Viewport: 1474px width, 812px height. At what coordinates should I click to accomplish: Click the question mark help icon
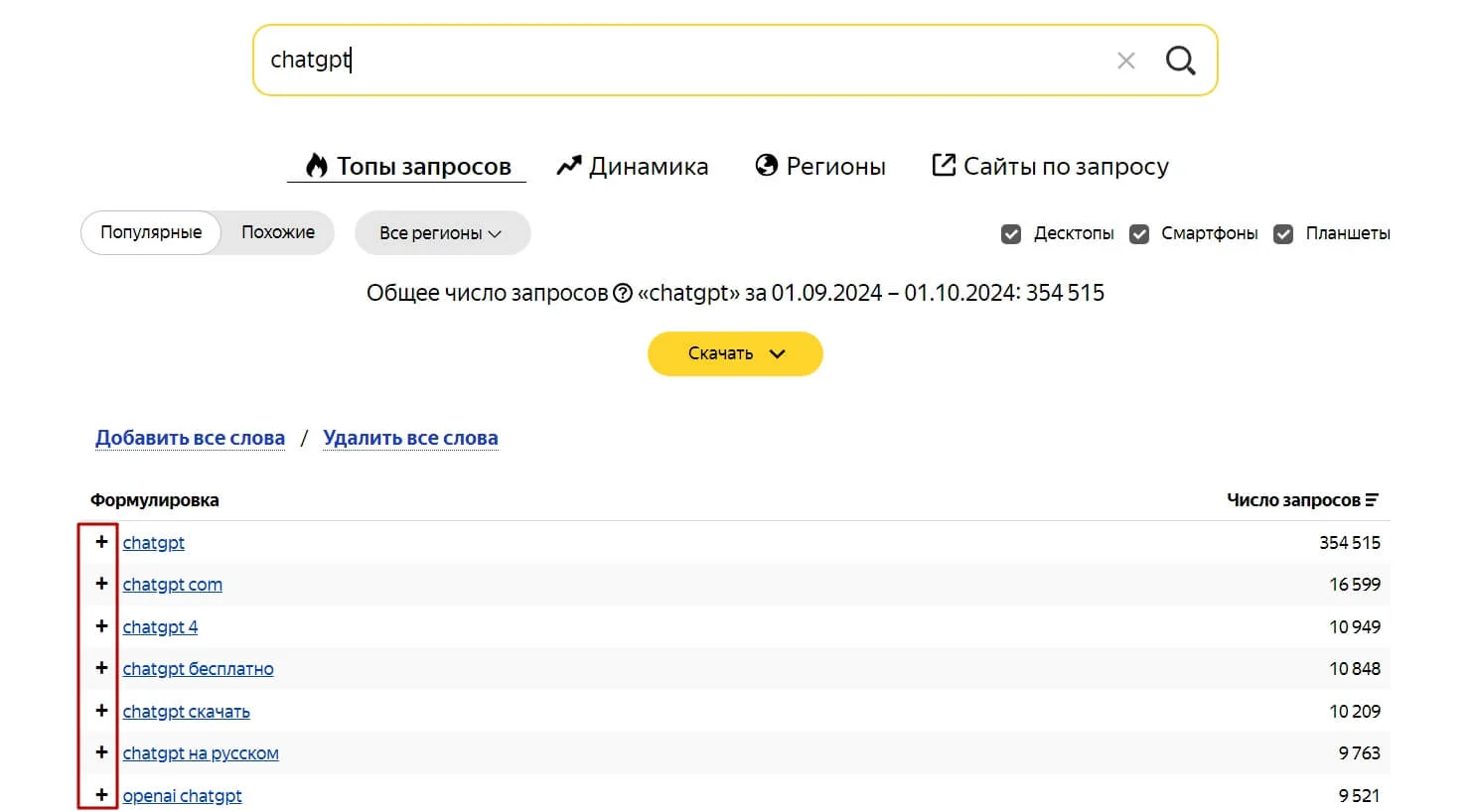623,293
